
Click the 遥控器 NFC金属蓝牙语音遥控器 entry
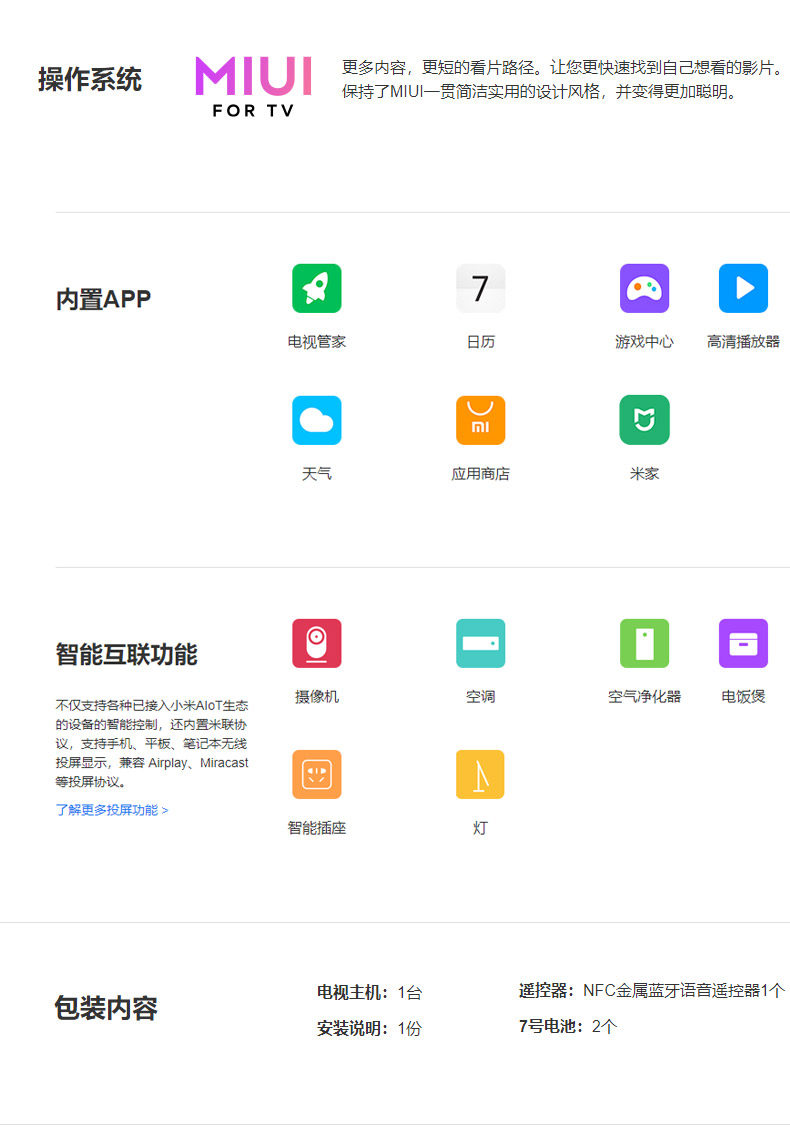[651, 990]
